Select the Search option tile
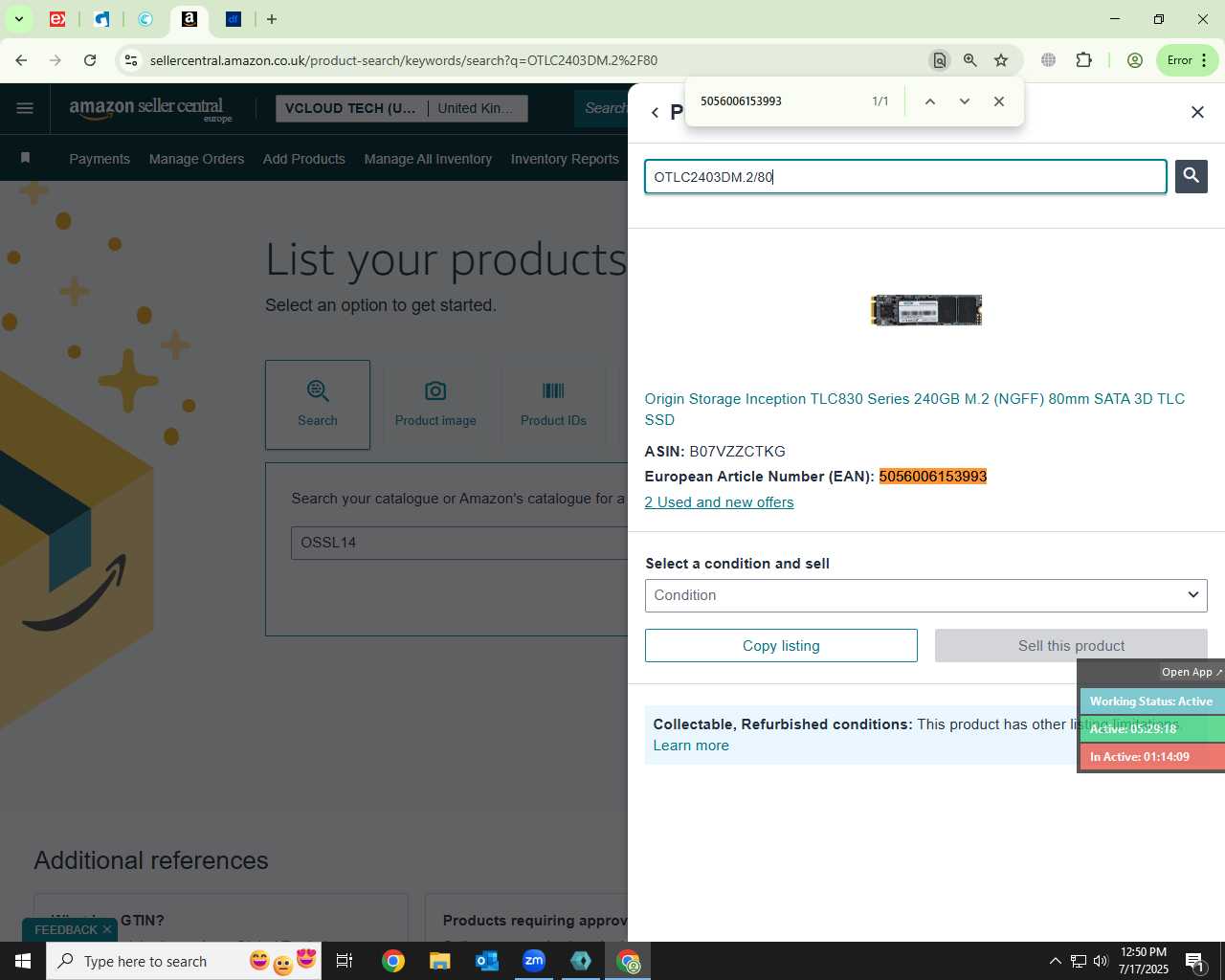The width and height of the screenshot is (1225, 980). tap(318, 405)
